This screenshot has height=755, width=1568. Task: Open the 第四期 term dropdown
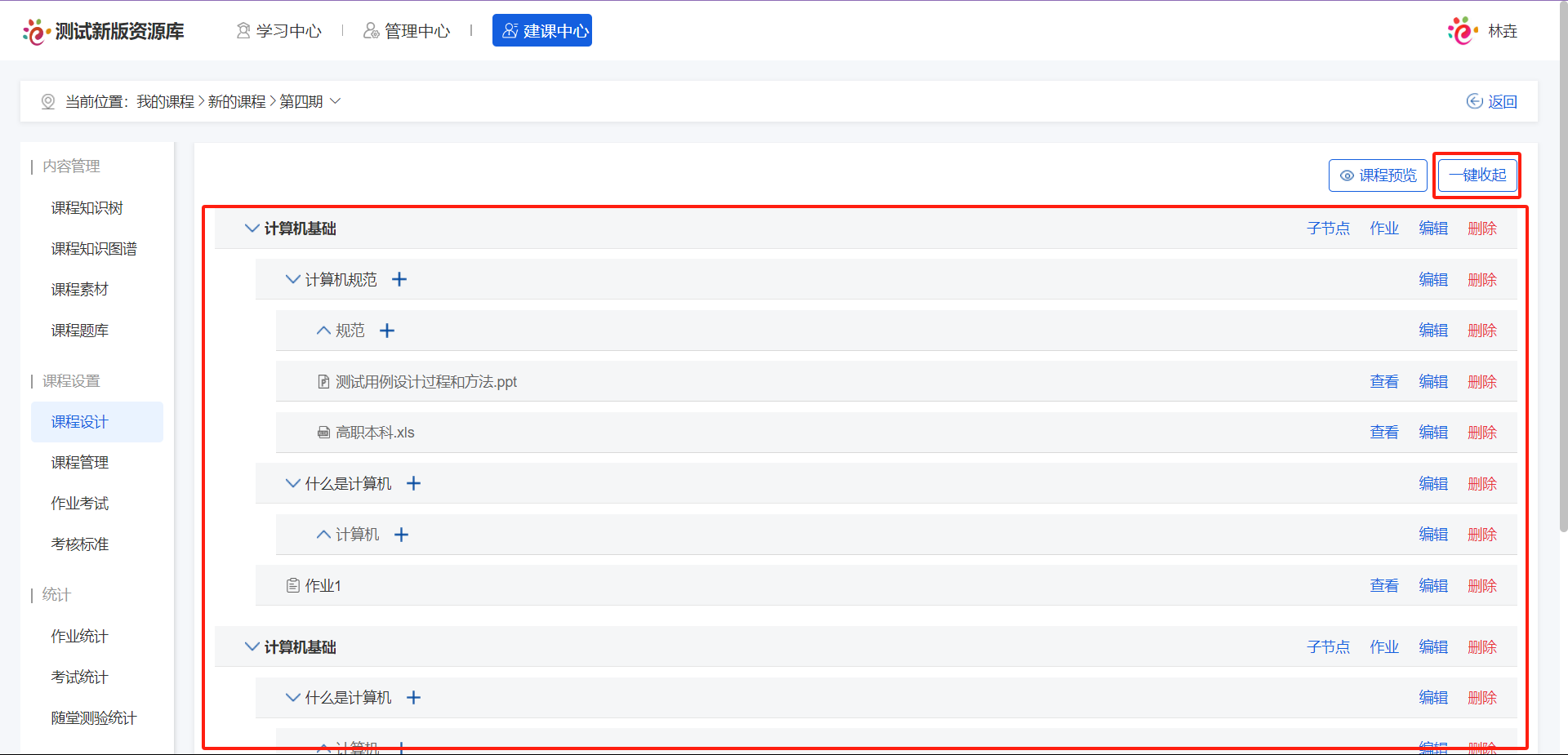pyautogui.click(x=335, y=101)
